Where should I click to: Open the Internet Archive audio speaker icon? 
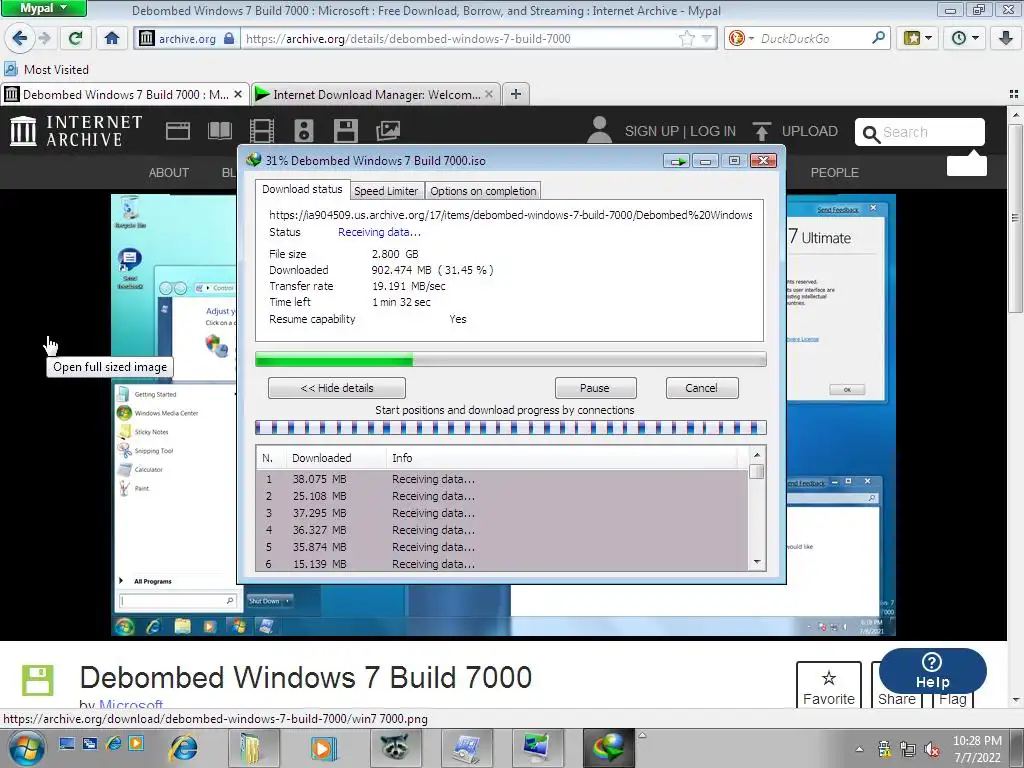click(304, 131)
